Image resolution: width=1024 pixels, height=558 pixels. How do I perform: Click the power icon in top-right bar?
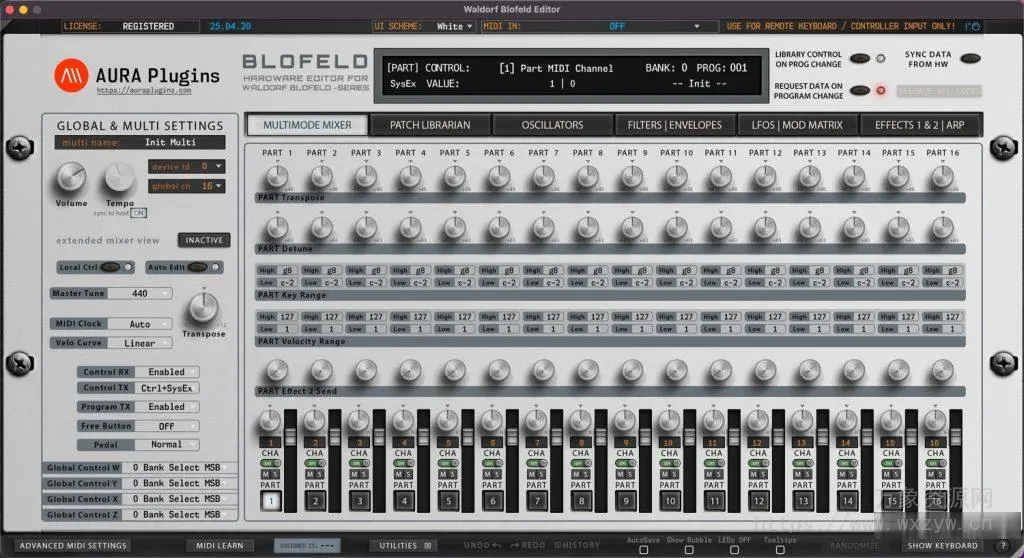pyautogui.click(x=975, y=26)
